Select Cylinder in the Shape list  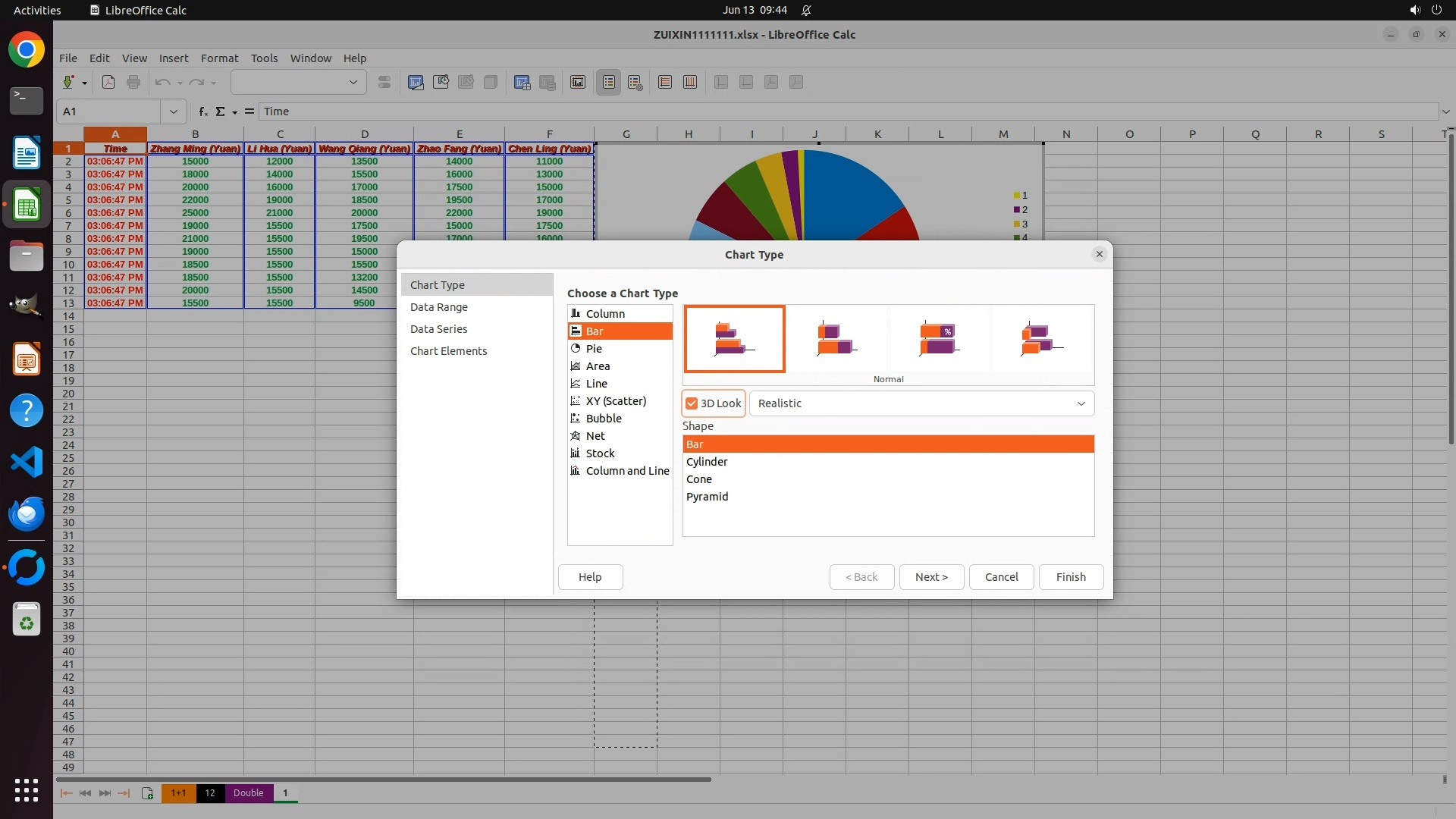[707, 462]
